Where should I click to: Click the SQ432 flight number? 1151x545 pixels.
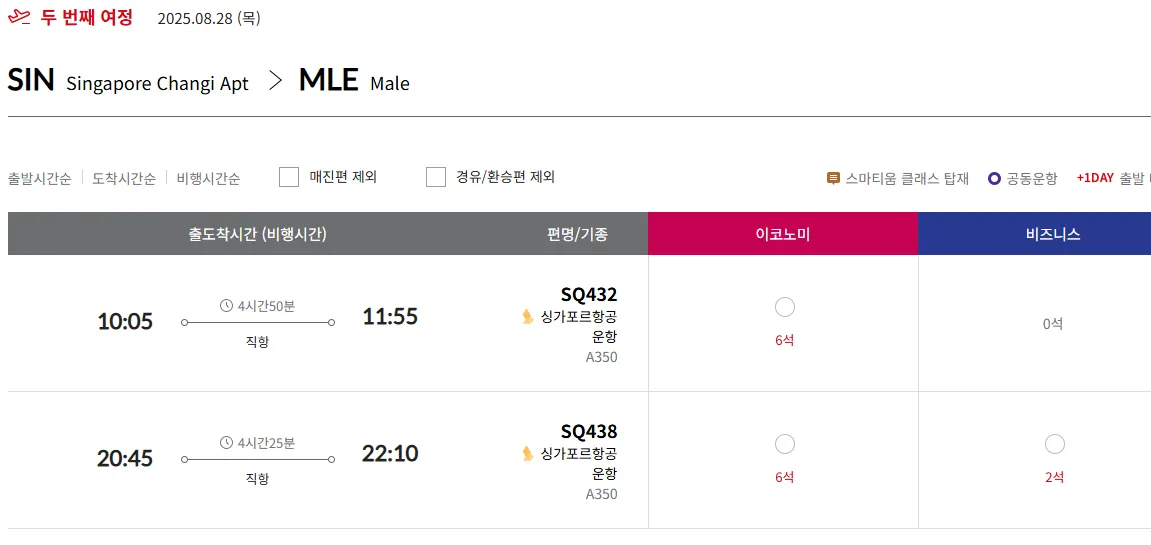pos(589,295)
